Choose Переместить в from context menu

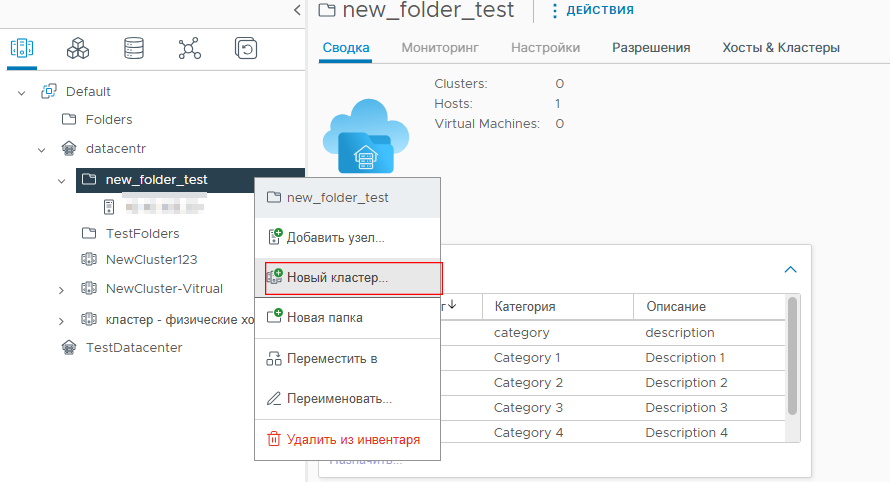tap(347, 359)
